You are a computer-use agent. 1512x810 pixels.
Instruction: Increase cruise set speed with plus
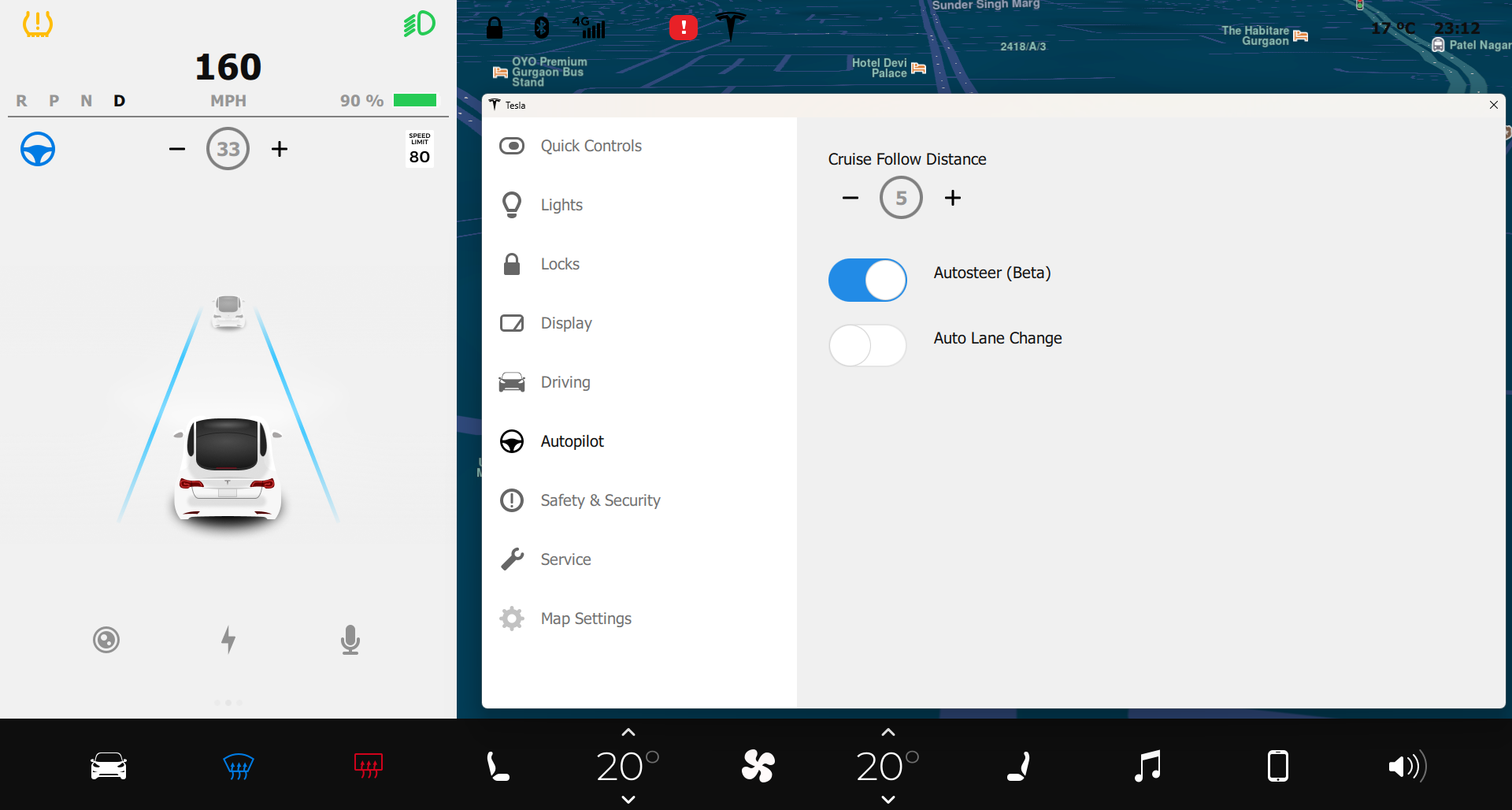(280, 149)
